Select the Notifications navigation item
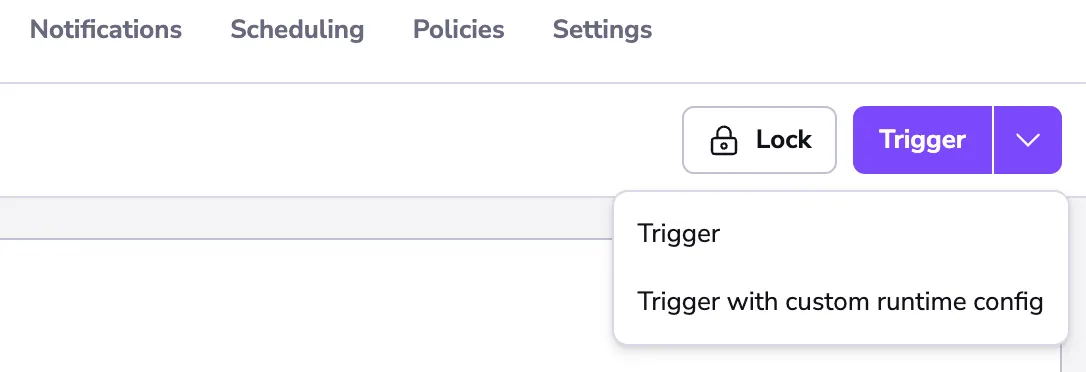The height and width of the screenshot is (372, 1086). (106, 29)
